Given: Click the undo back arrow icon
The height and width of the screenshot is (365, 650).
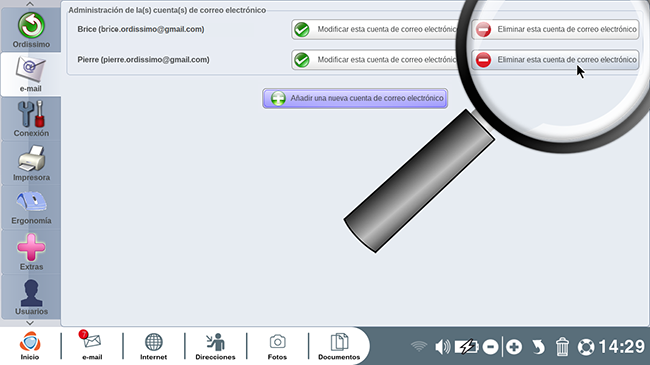Looking at the screenshot, I should click(538, 347).
